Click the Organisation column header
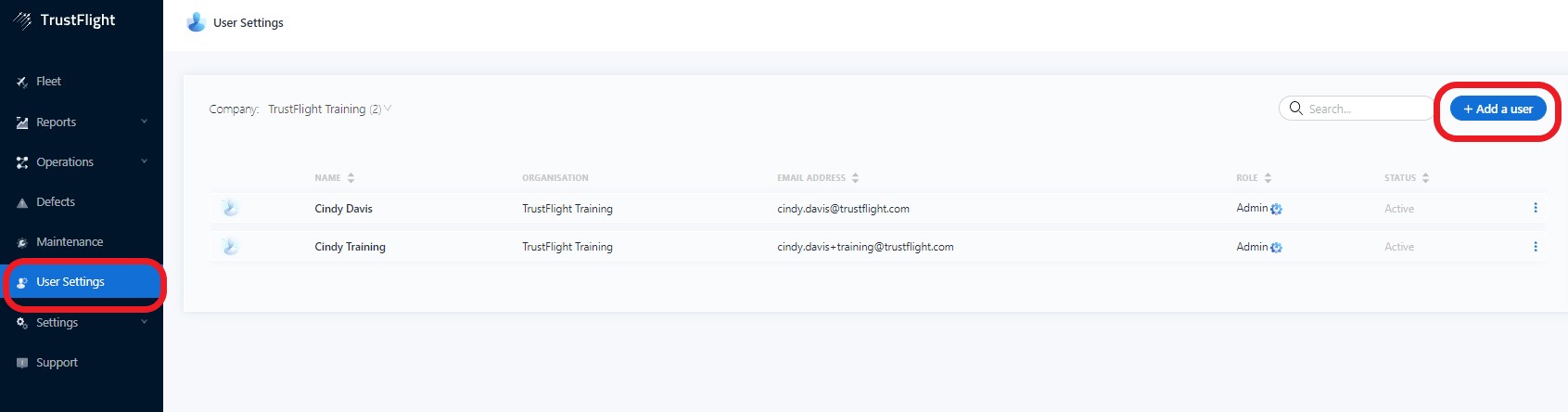 [x=555, y=178]
